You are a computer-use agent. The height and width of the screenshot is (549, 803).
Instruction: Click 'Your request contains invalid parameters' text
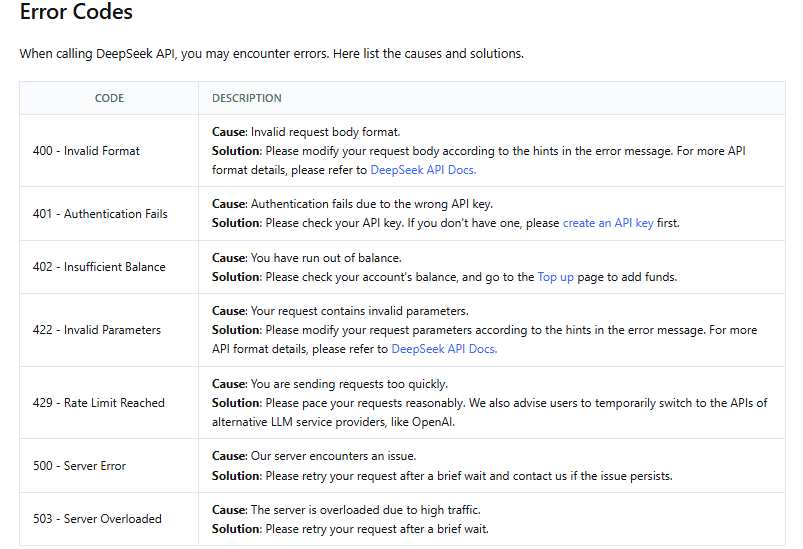(x=359, y=311)
